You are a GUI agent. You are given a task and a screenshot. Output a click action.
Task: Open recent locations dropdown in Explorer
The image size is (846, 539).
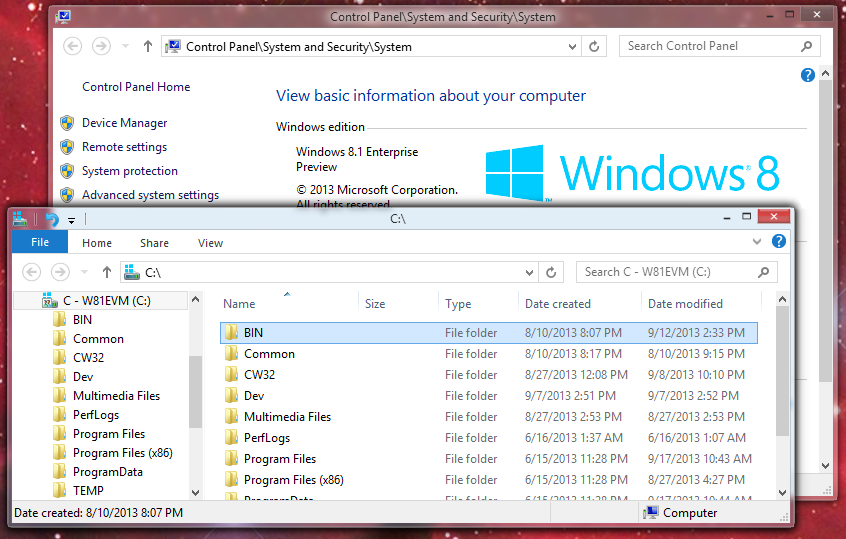[84, 272]
